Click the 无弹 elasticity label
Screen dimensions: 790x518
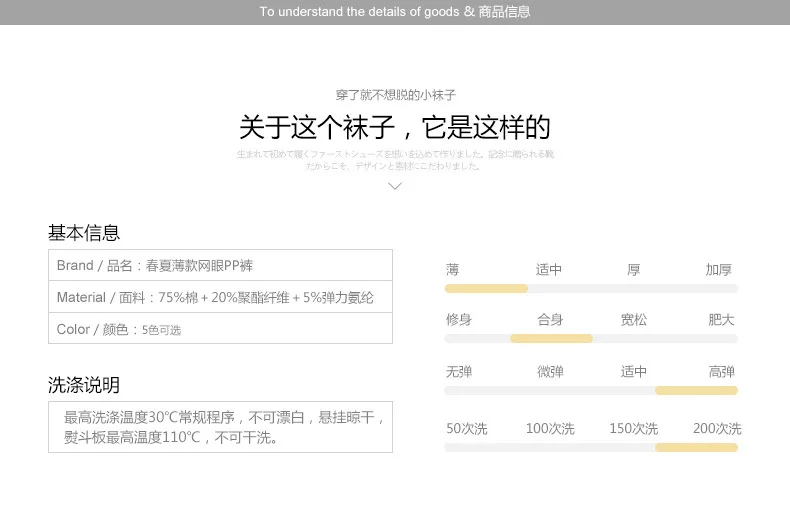coord(459,372)
